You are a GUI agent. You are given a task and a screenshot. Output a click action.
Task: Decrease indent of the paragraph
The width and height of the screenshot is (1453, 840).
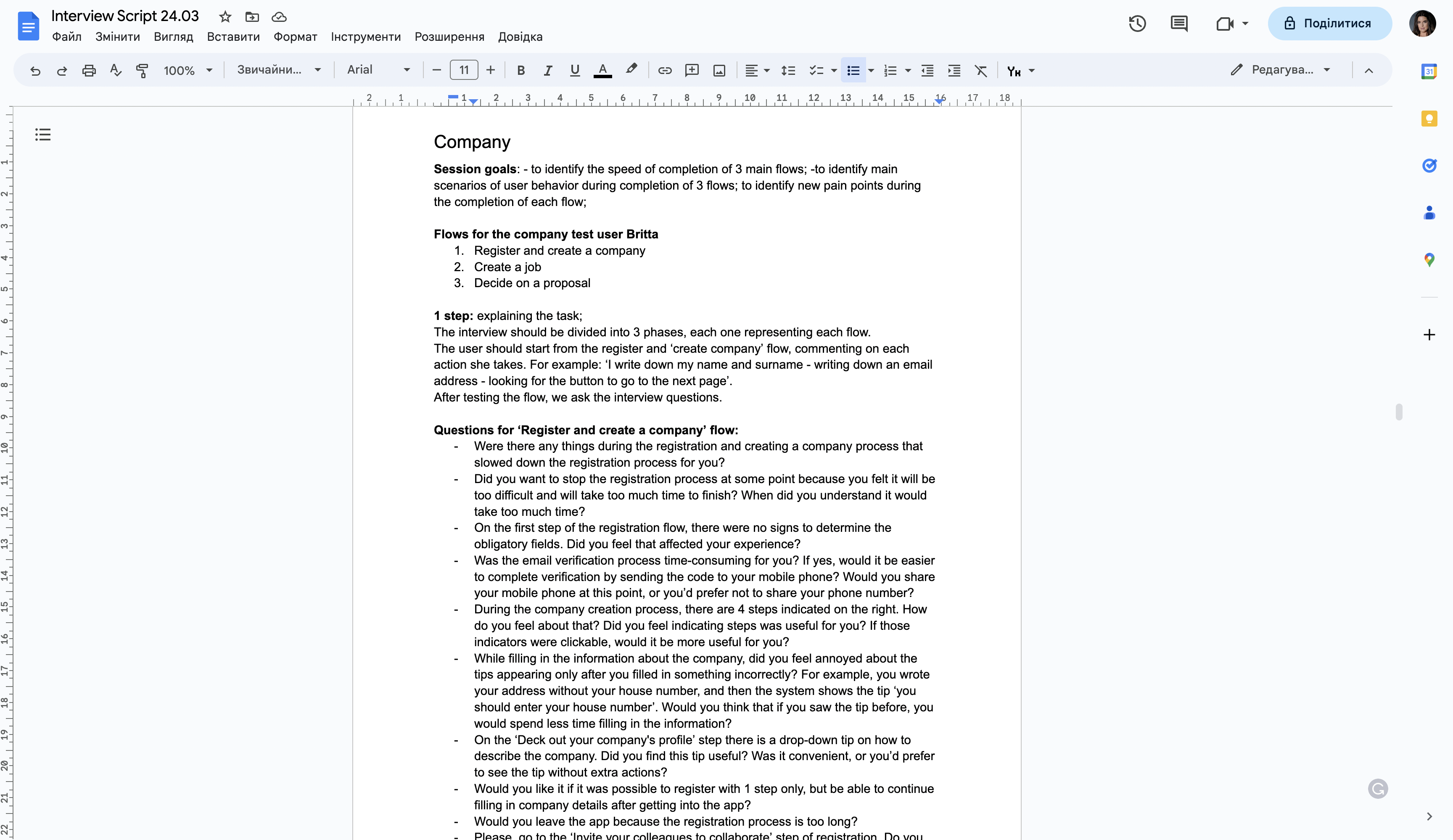coord(927,70)
